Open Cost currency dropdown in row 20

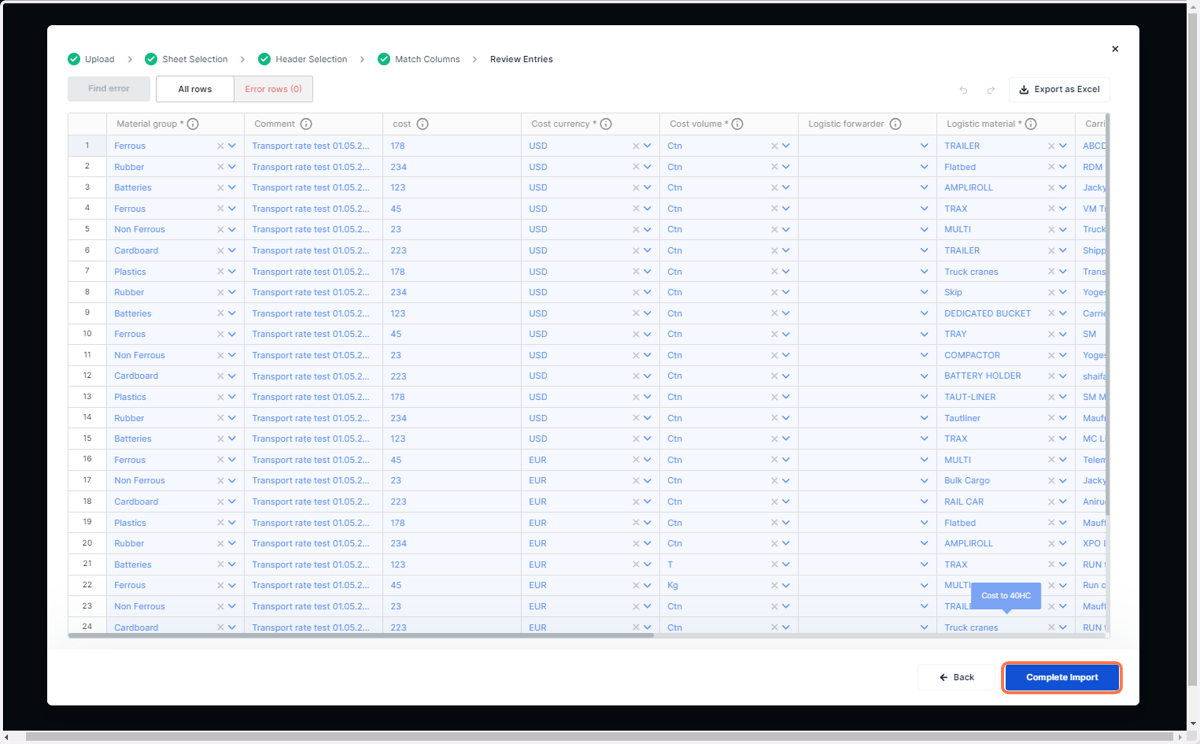tap(647, 544)
